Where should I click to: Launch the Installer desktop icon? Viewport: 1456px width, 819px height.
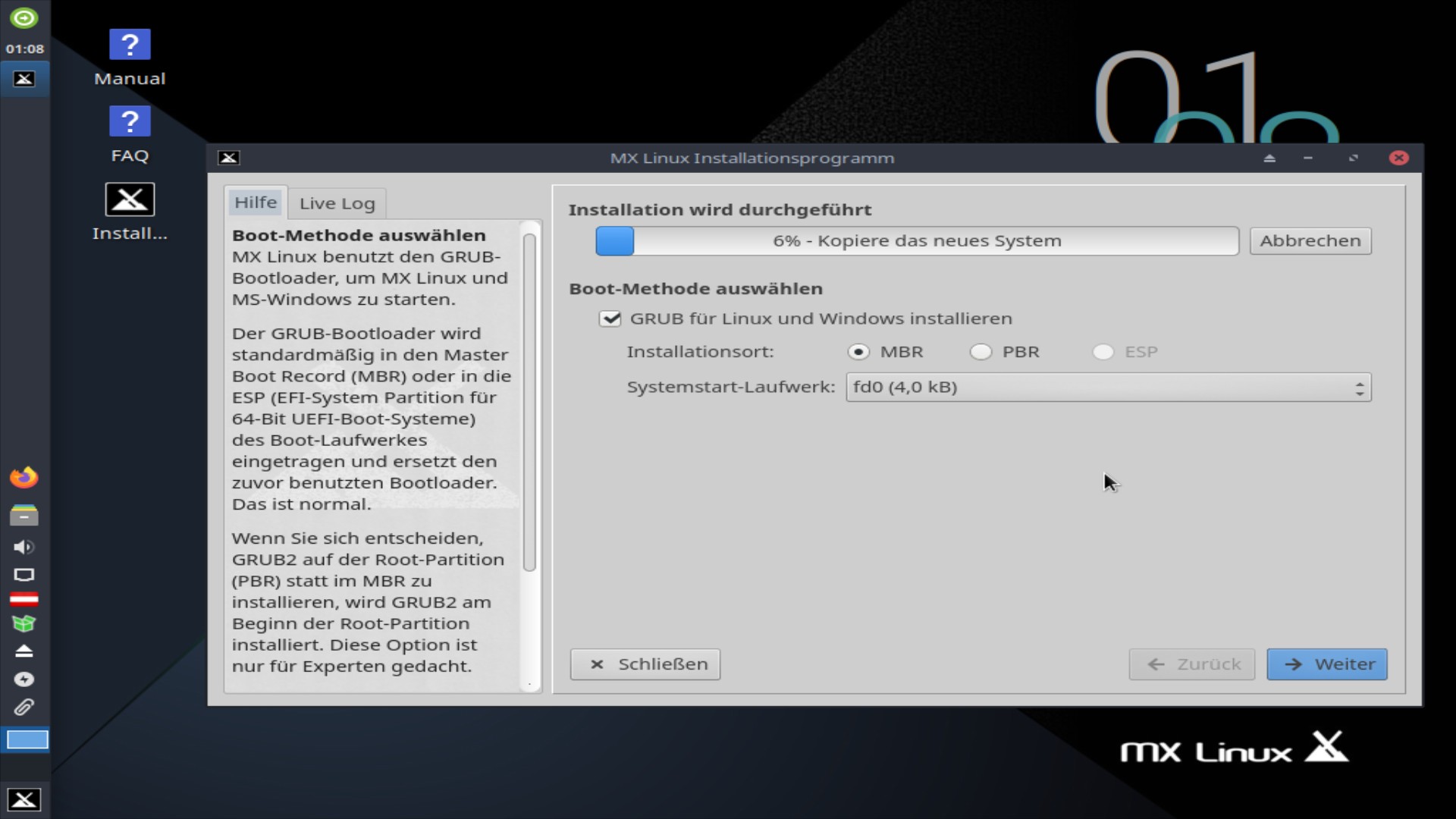point(130,199)
